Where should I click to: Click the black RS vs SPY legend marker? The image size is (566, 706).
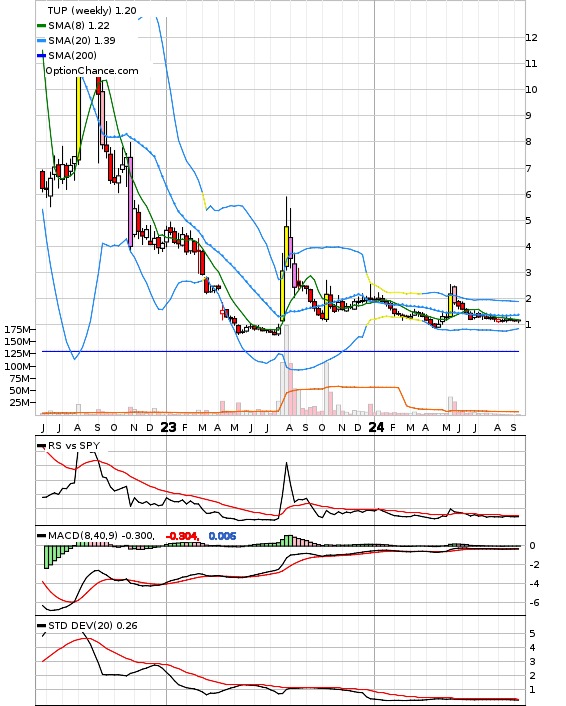click(41, 446)
